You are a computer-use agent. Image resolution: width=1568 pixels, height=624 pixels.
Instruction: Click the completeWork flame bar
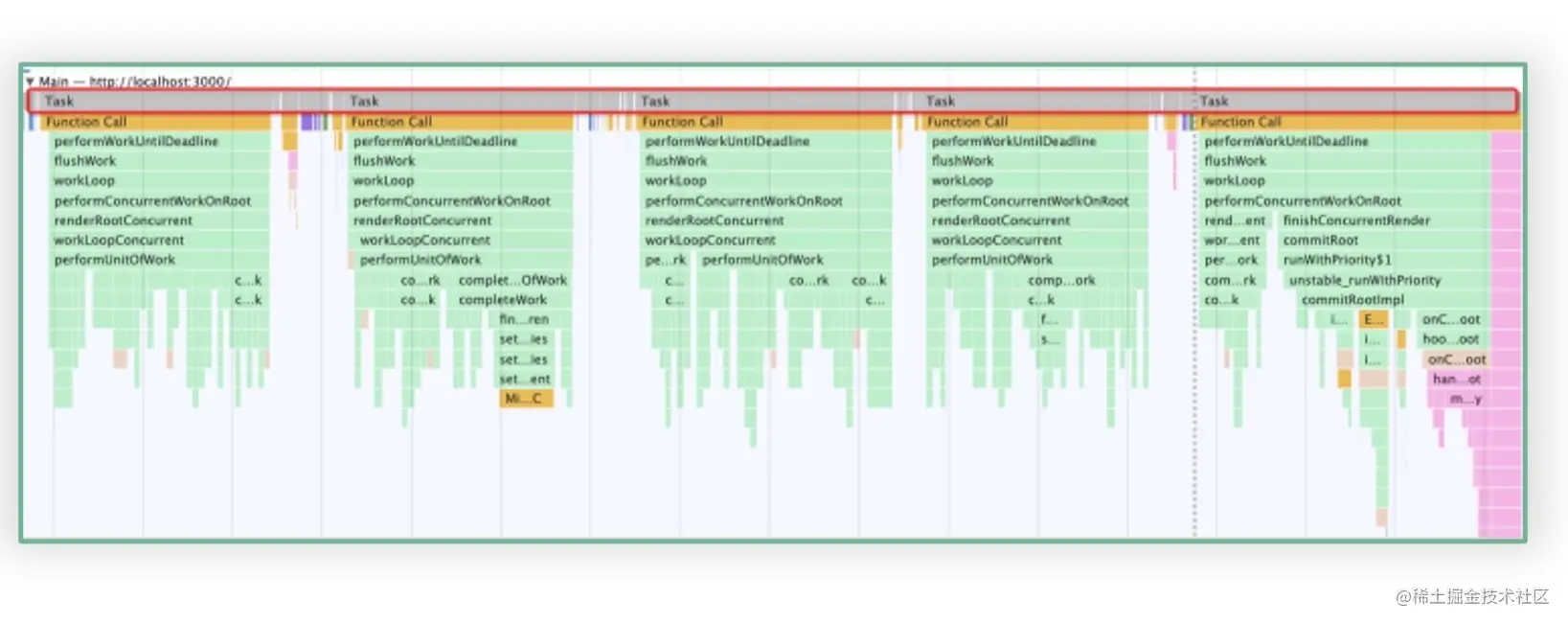[512, 300]
